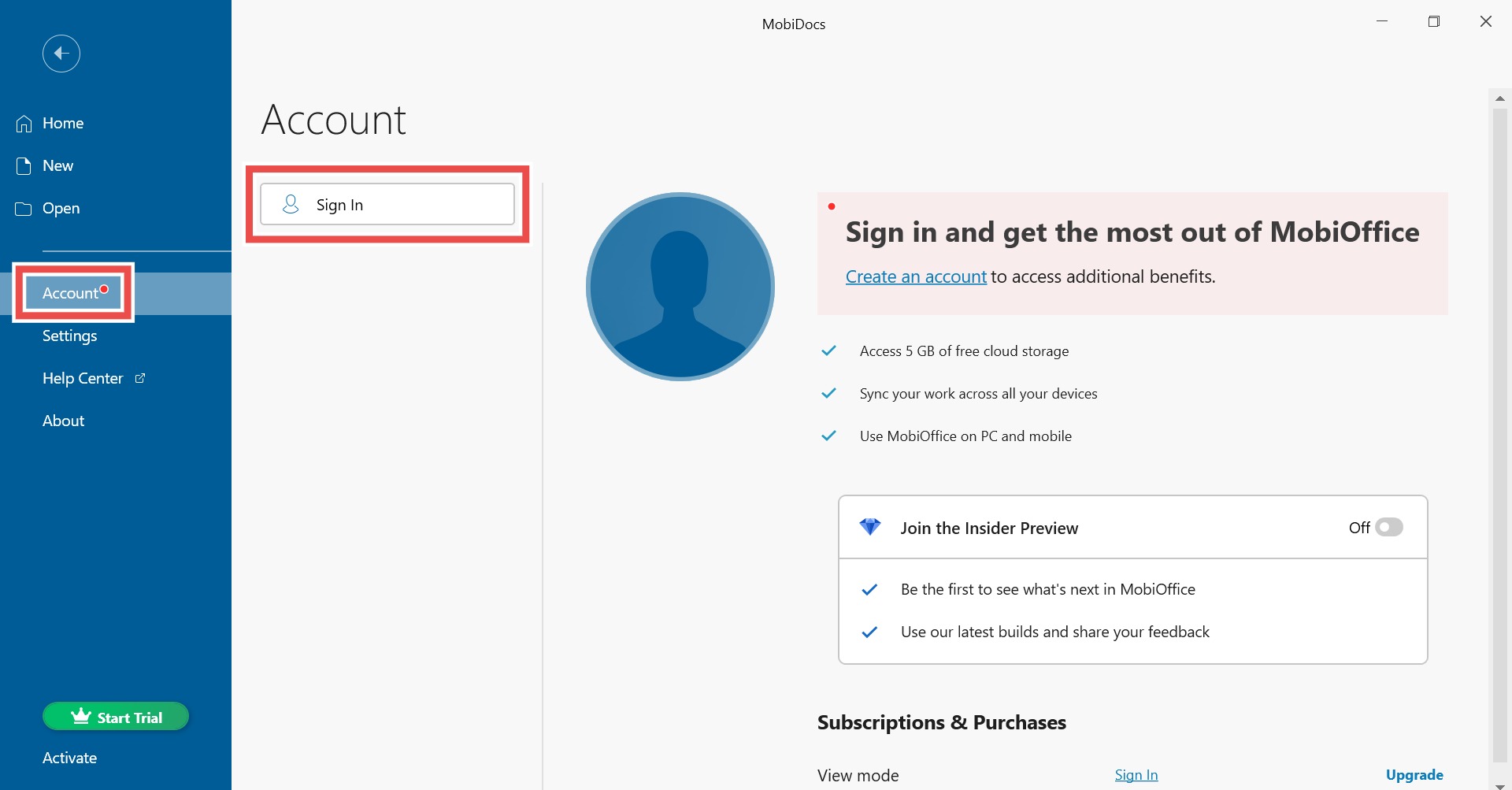Click the 'Access 5 GB of free cloud storage' text
The width and height of the screenshot is (1512, 790).
tap(964, 351)
